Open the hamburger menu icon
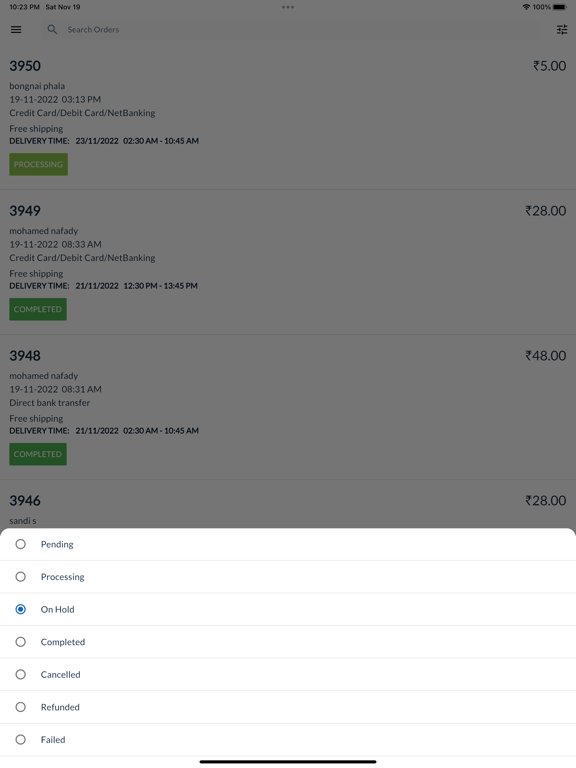This screenshot has height=768, width=576. point(16,29)
